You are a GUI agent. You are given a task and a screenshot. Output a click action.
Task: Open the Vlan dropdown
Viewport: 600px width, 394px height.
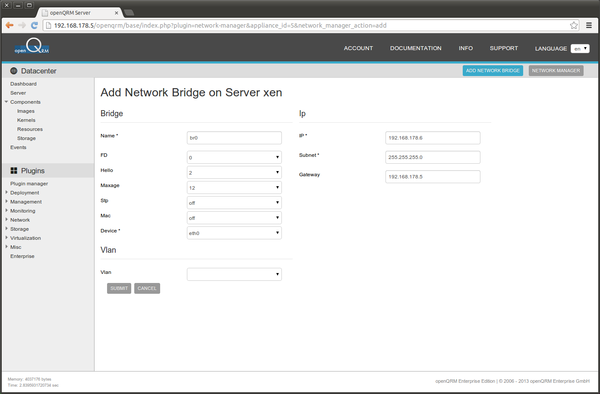[234, 274]
